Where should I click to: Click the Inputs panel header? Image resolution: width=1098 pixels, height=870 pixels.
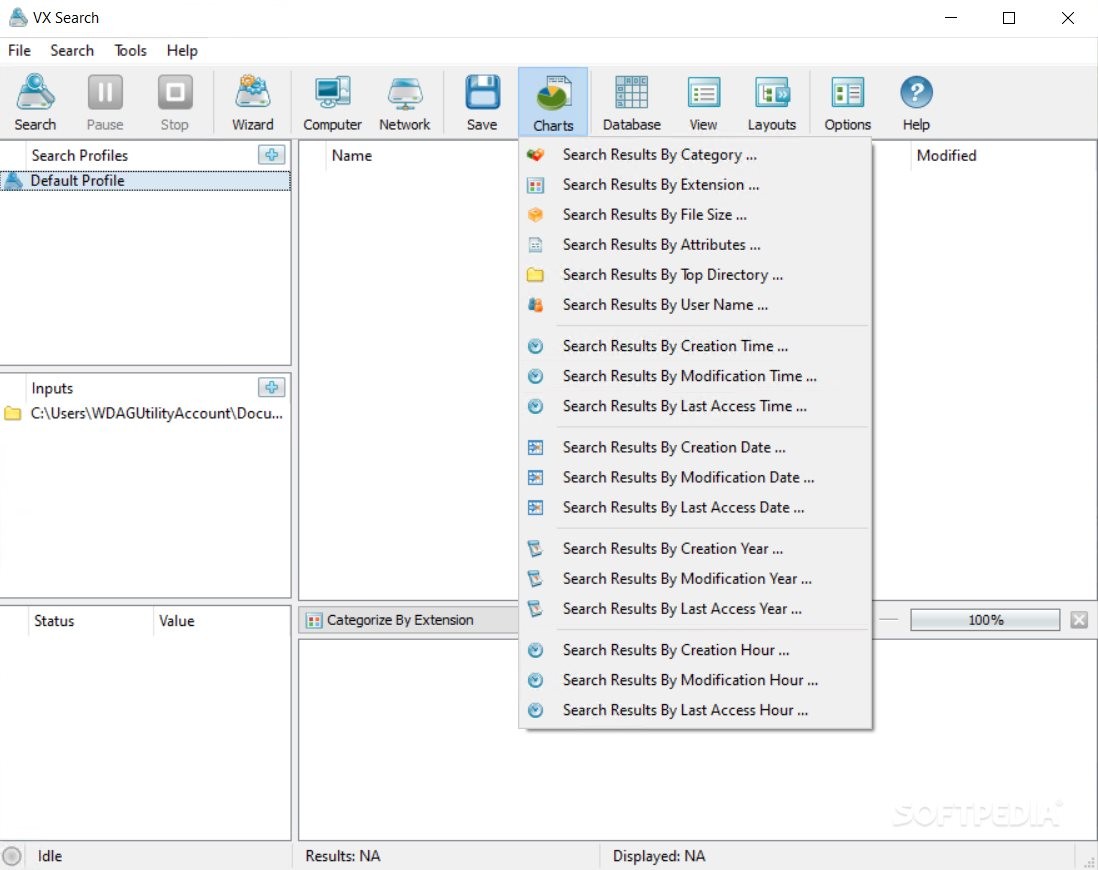[52, 388]
